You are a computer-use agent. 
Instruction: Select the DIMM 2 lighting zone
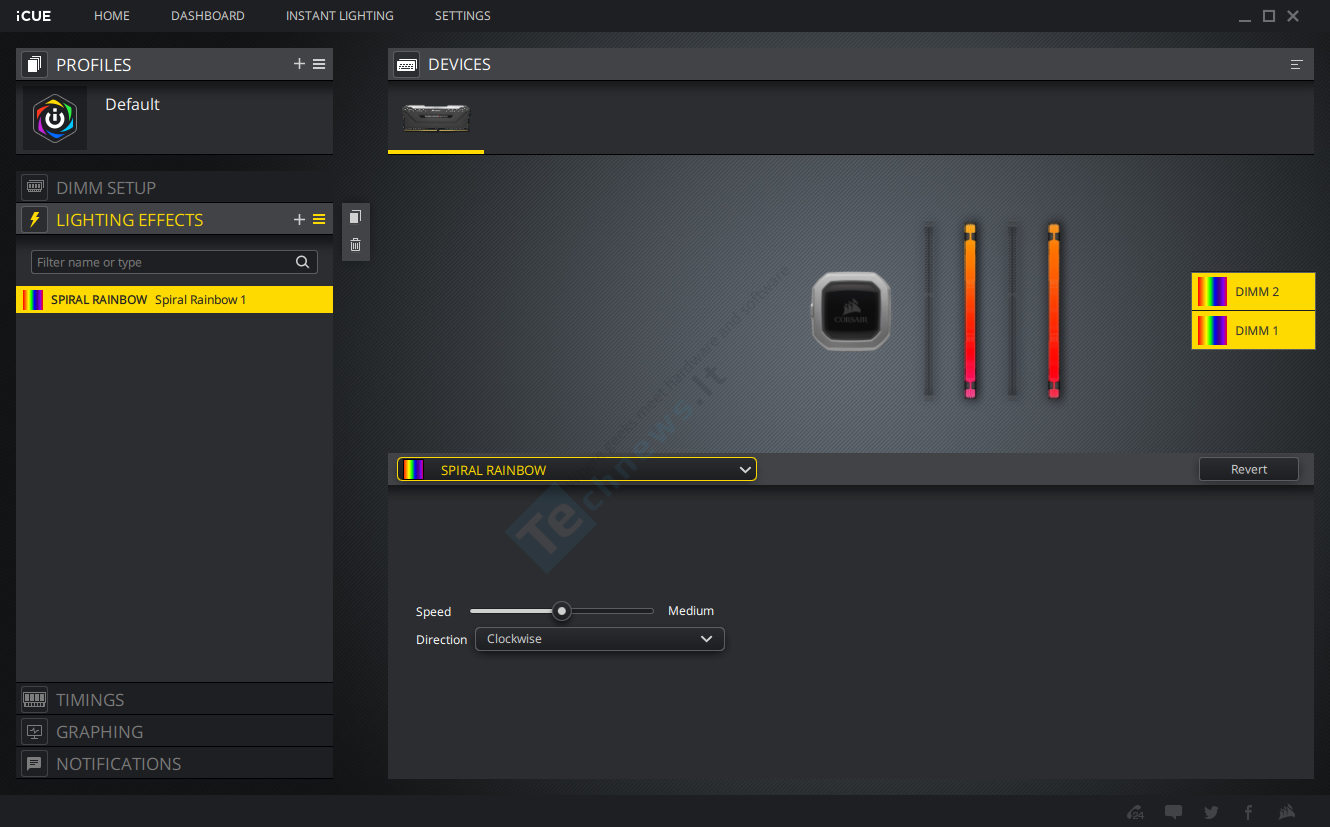click(x=1253, y=292)
